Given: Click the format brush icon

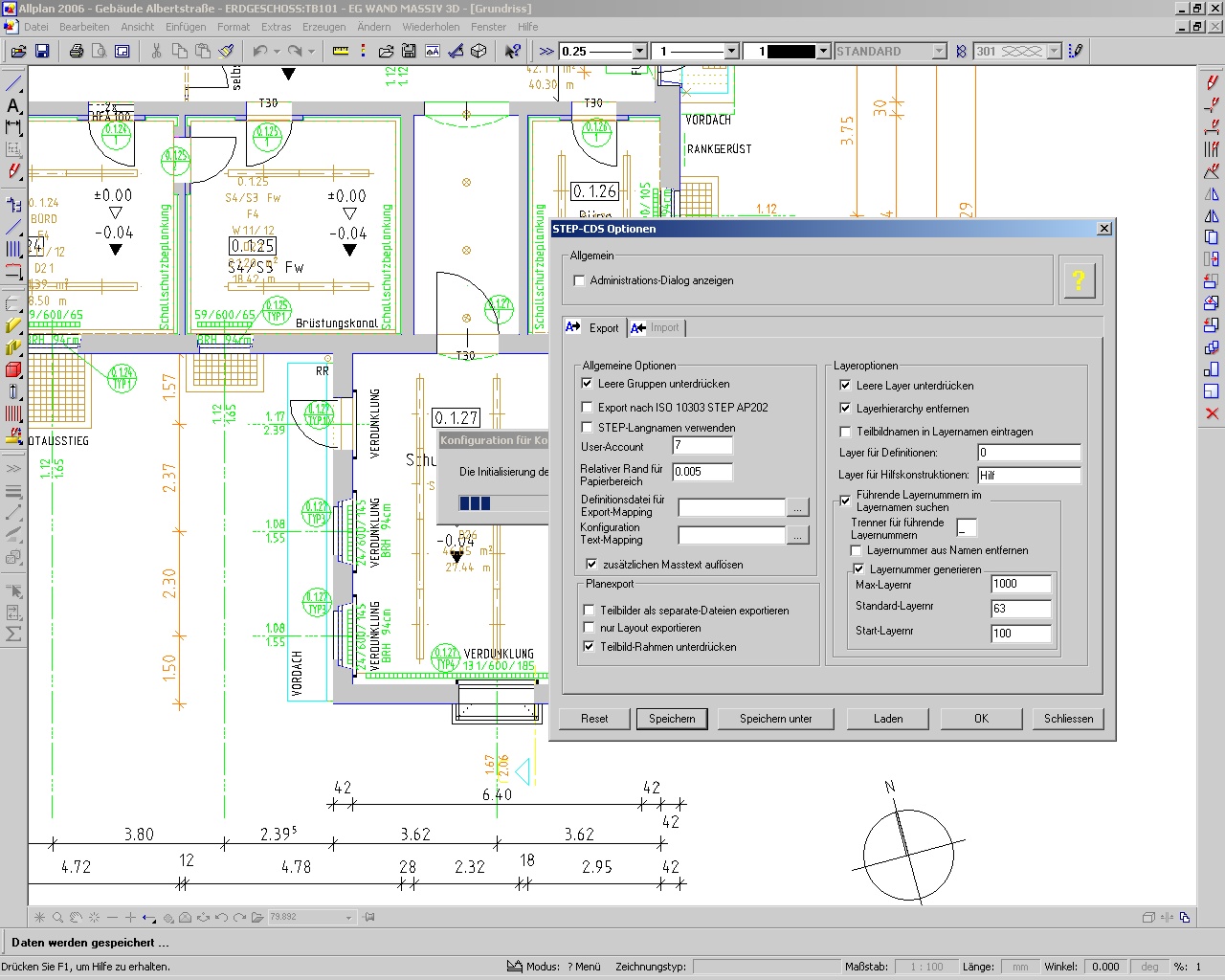Looking at the screenshot, I should [x=226, y=51].
